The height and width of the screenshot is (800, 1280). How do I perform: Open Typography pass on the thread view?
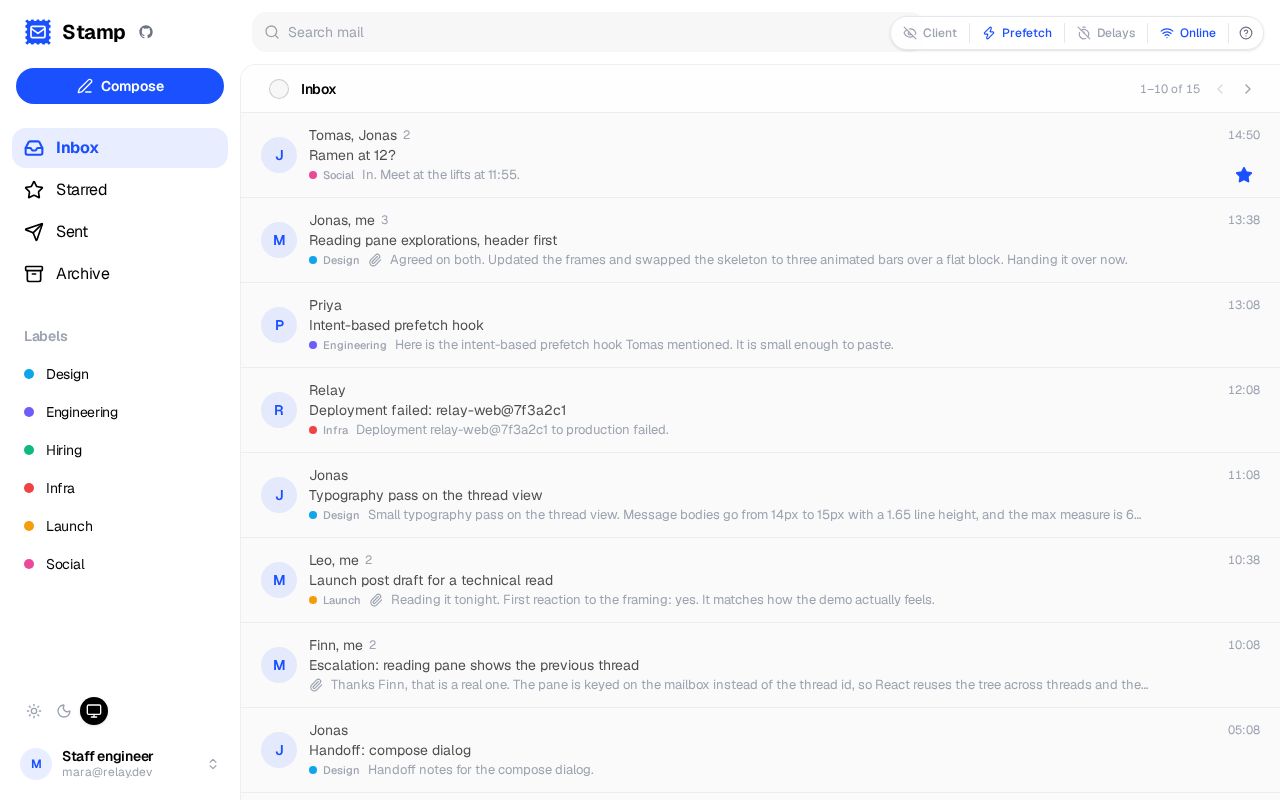click(x=760, y=495)
